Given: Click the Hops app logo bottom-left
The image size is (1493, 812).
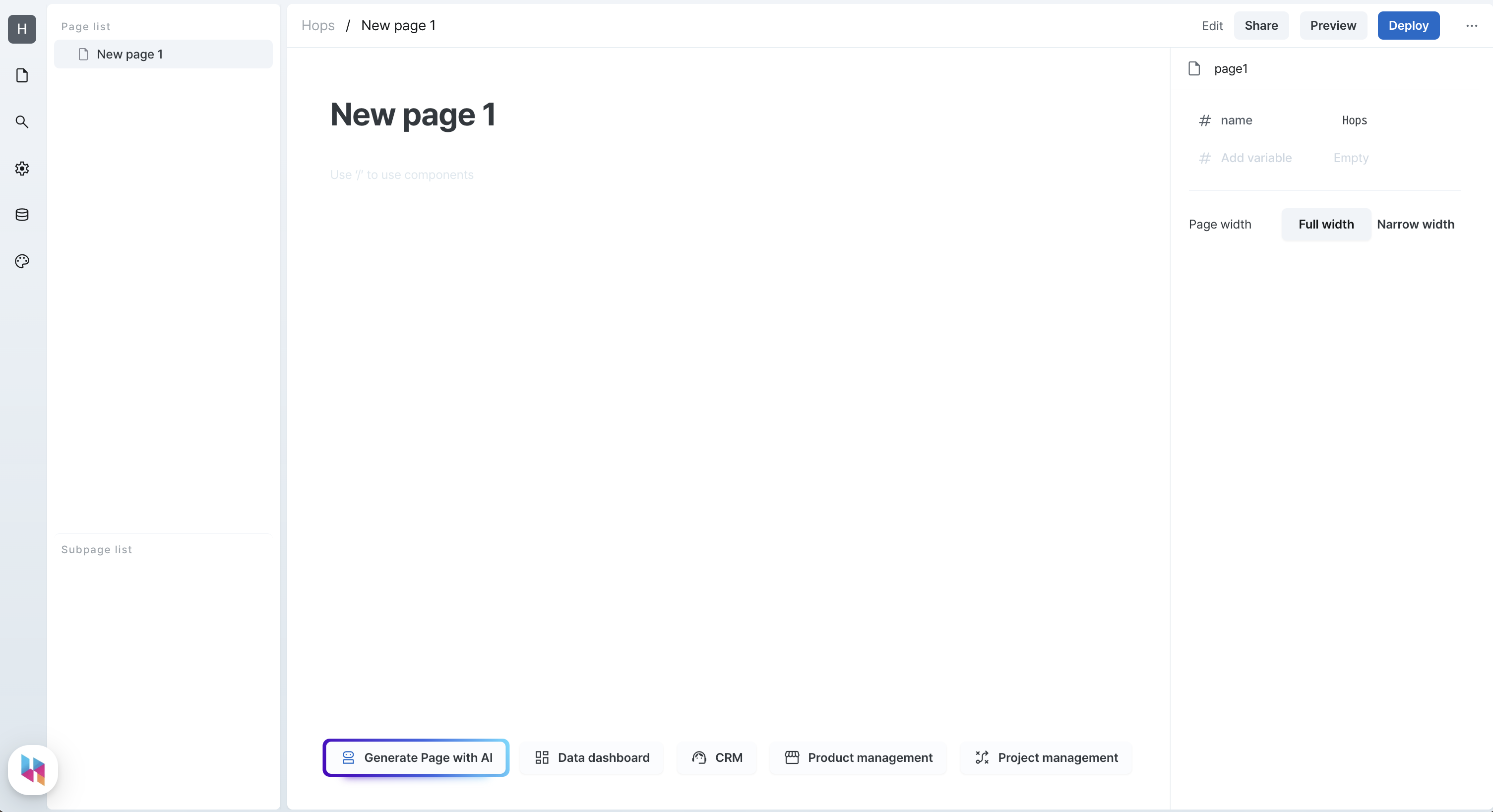Looking at the screenshot, I should point(32,770).
